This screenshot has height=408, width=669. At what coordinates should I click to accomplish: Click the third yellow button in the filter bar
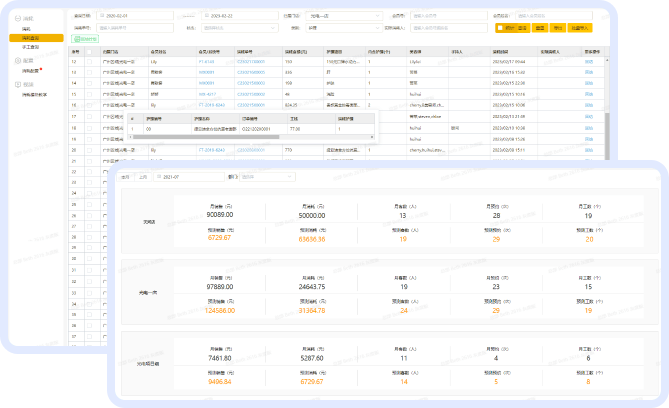[x=558, y=28]
